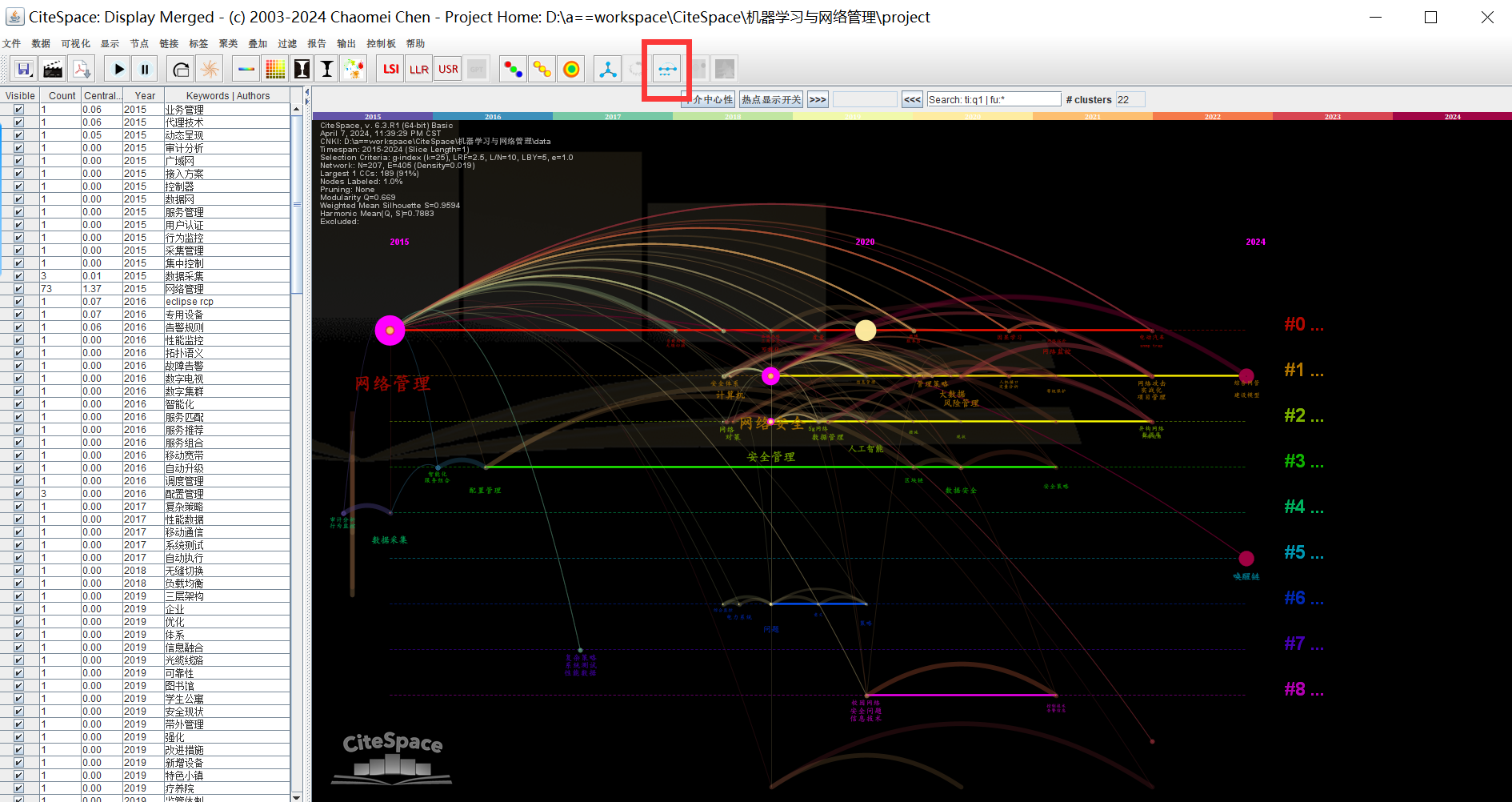1512x802 pixels.
Task: Uncheck visibility for 特色小镇 row
Action: tap(18, 776)
